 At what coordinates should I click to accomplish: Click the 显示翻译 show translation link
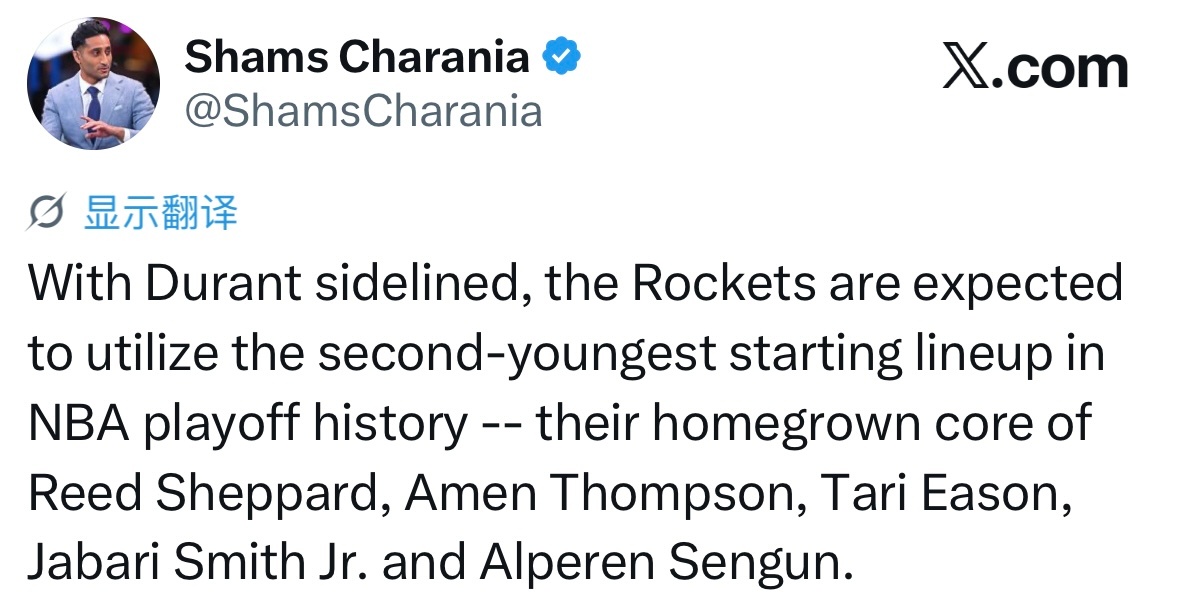point(161,213)
